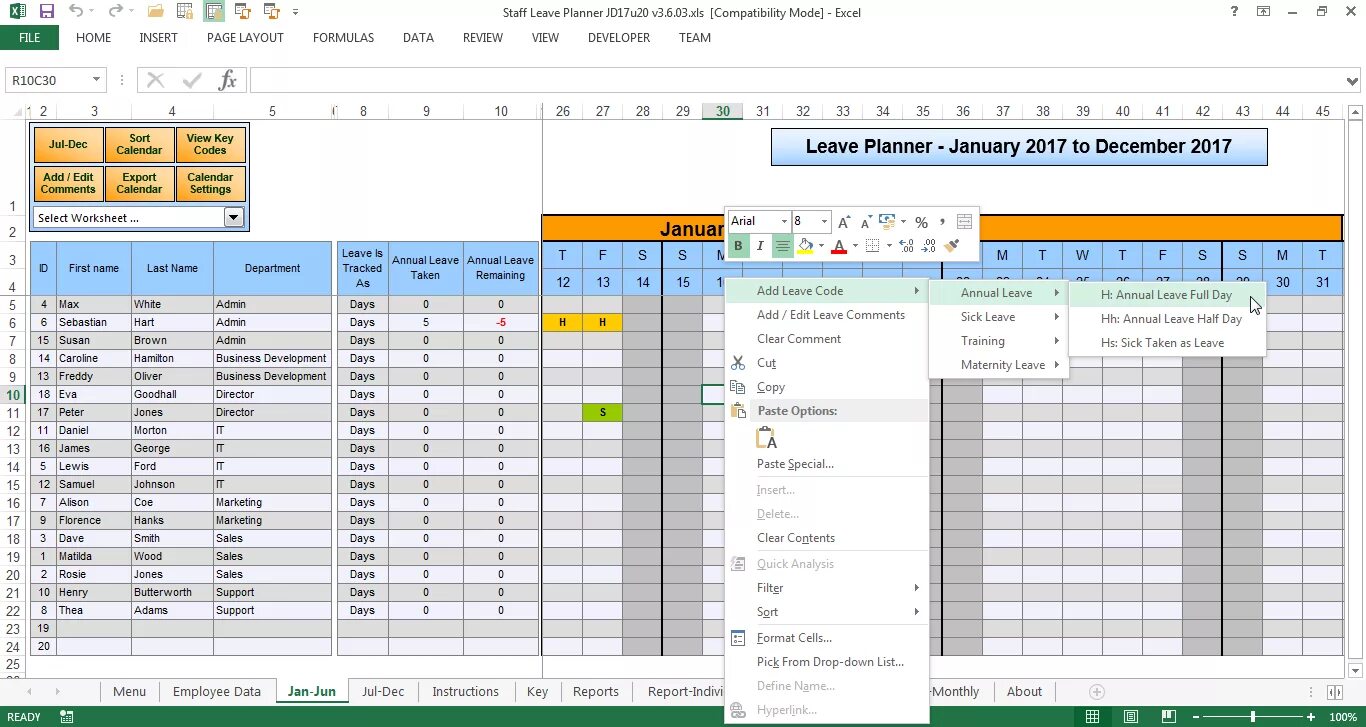The image size is (1366, 727).
Task: Click the green S cell for Peter Jones
Action: coord(602,412)
